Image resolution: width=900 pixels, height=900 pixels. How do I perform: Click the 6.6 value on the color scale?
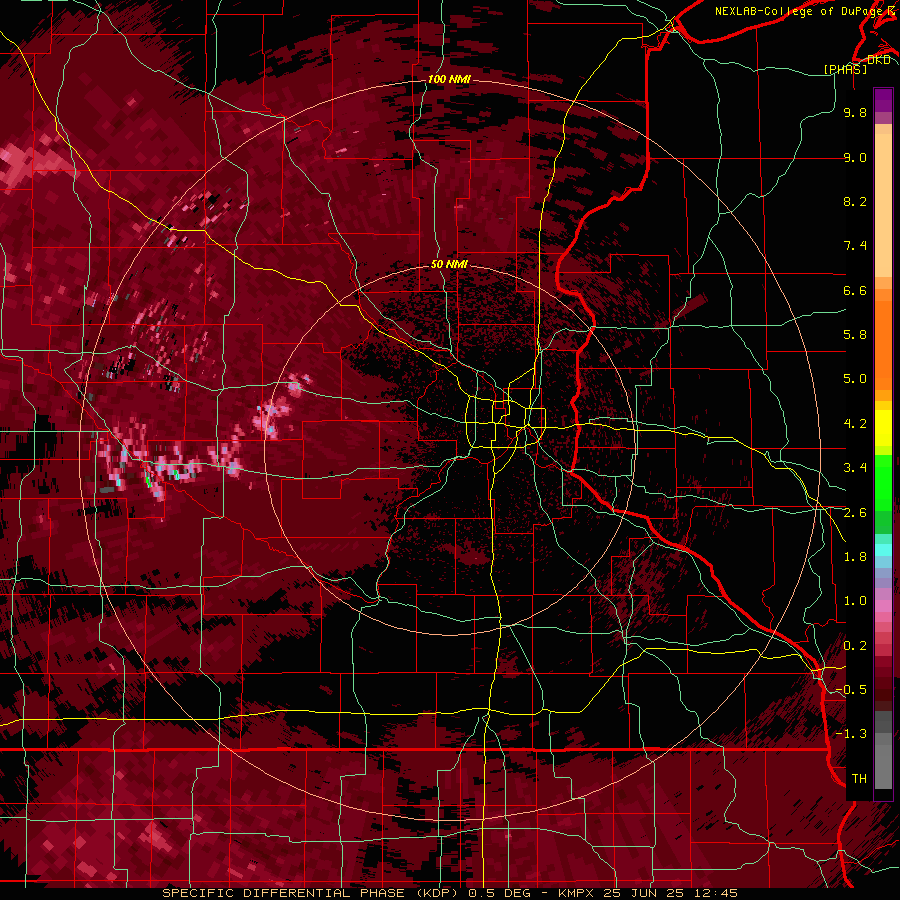click(855, 291)
